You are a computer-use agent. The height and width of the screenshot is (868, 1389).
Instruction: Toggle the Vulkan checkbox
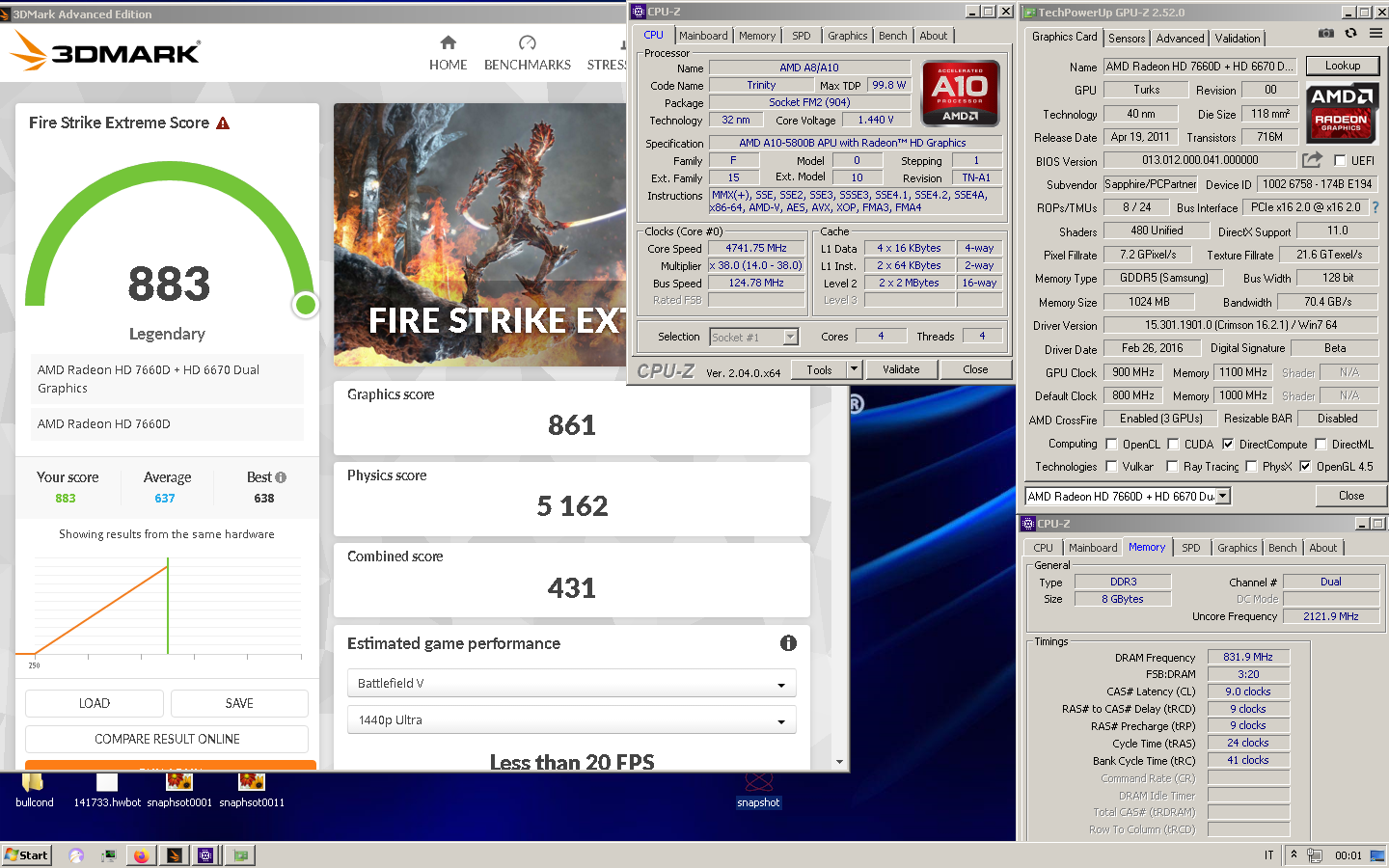tap(1111, 467)
